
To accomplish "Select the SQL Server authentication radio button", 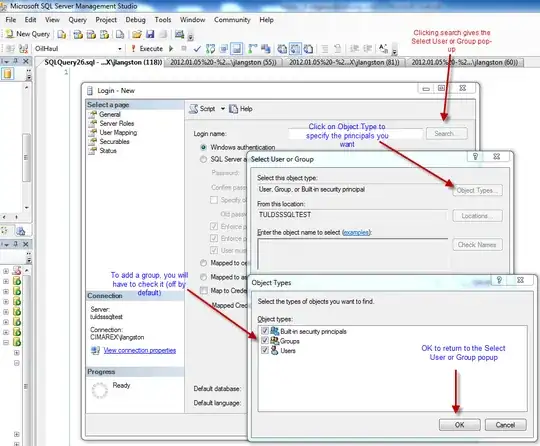I will [204, 159].
